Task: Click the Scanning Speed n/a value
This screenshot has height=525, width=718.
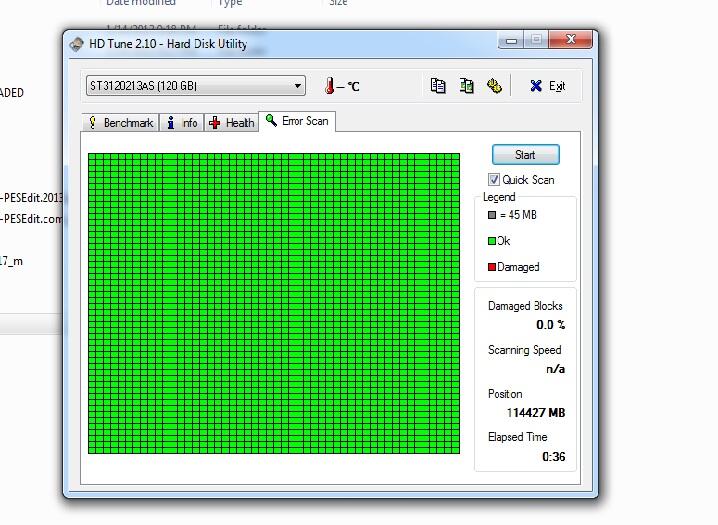Action: pos(555,368)
